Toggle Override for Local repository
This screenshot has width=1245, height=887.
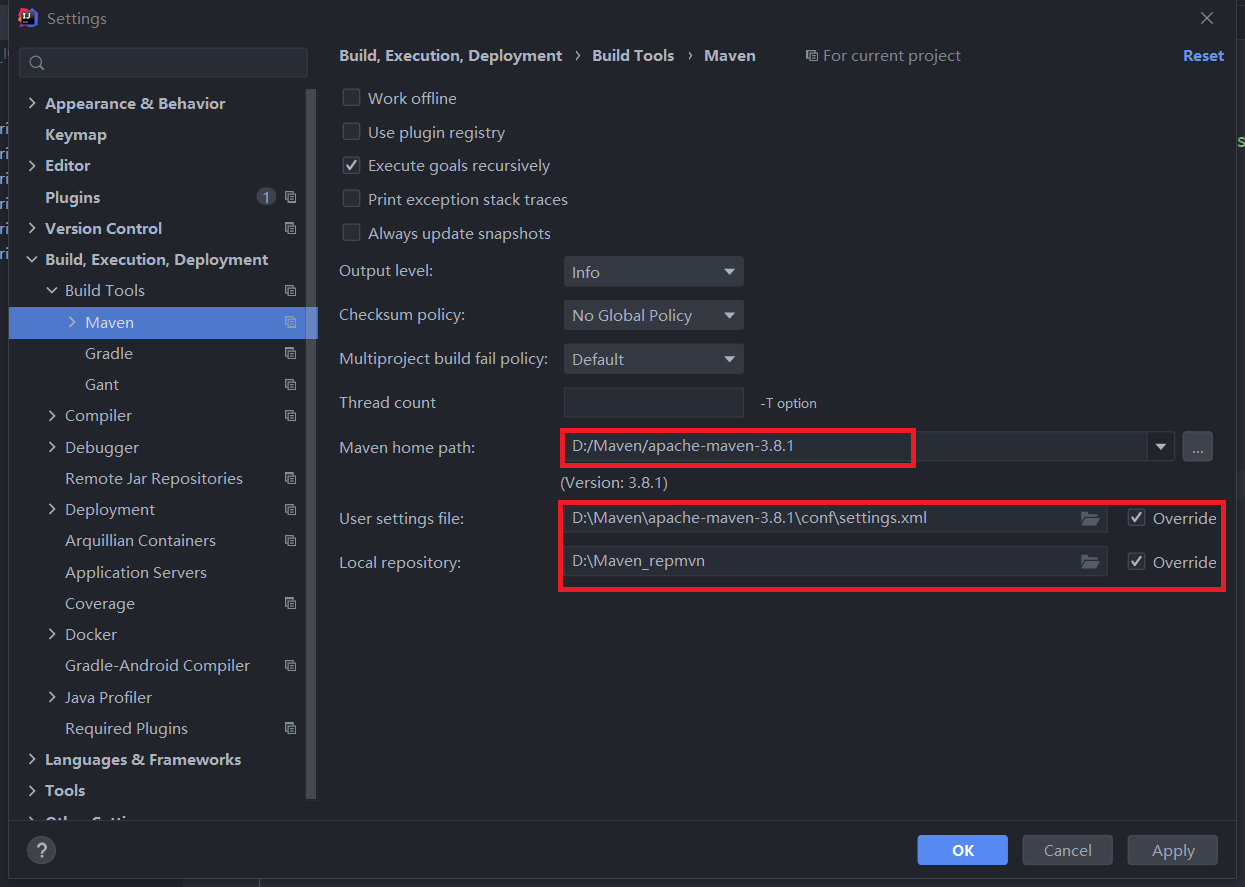(1136, 562)
